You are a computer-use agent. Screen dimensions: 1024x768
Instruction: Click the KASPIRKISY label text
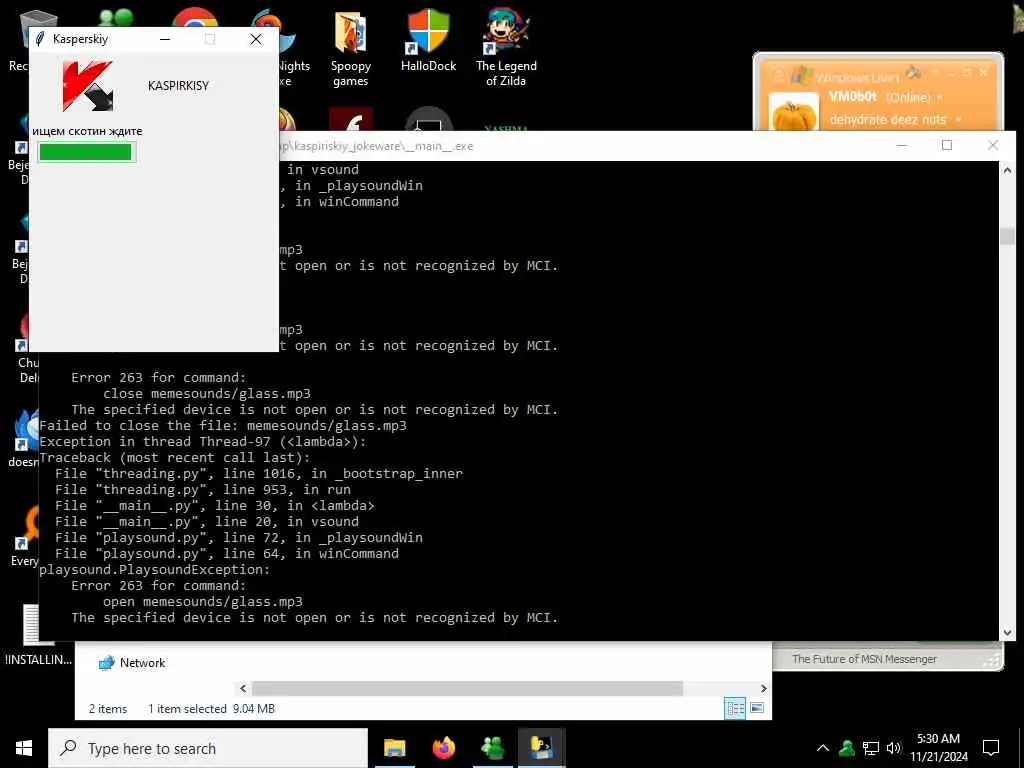pos(178,86)
